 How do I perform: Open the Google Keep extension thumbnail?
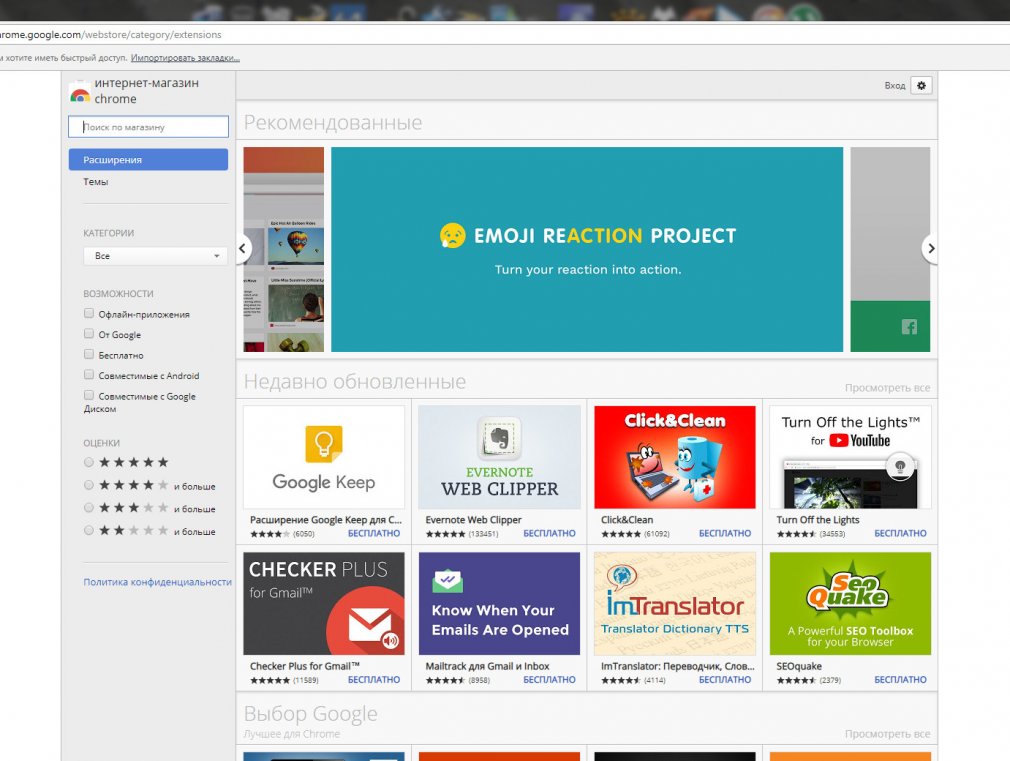(324, 458)
